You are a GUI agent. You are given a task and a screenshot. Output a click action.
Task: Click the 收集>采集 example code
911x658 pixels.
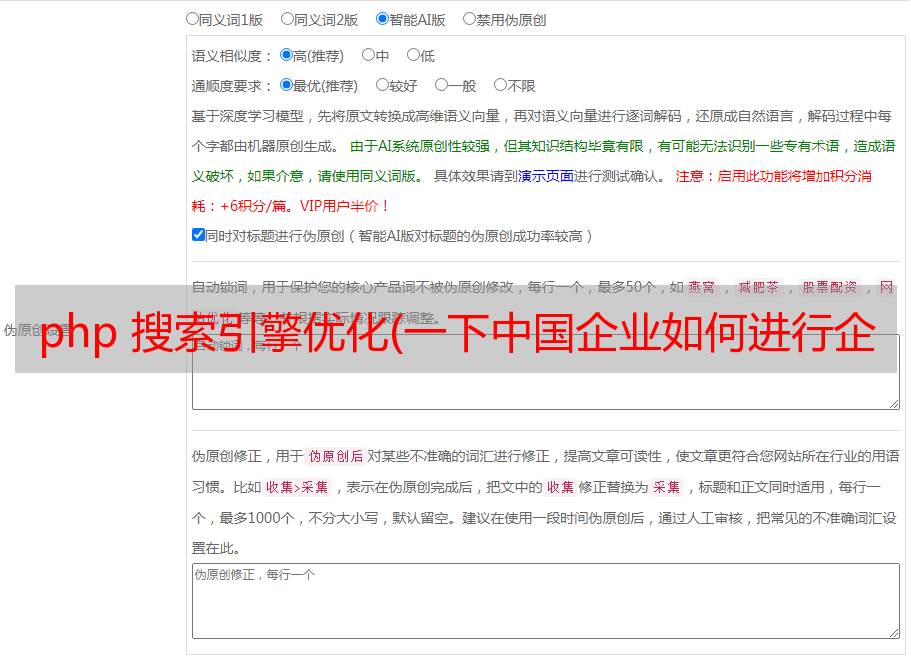coord(297,487)
